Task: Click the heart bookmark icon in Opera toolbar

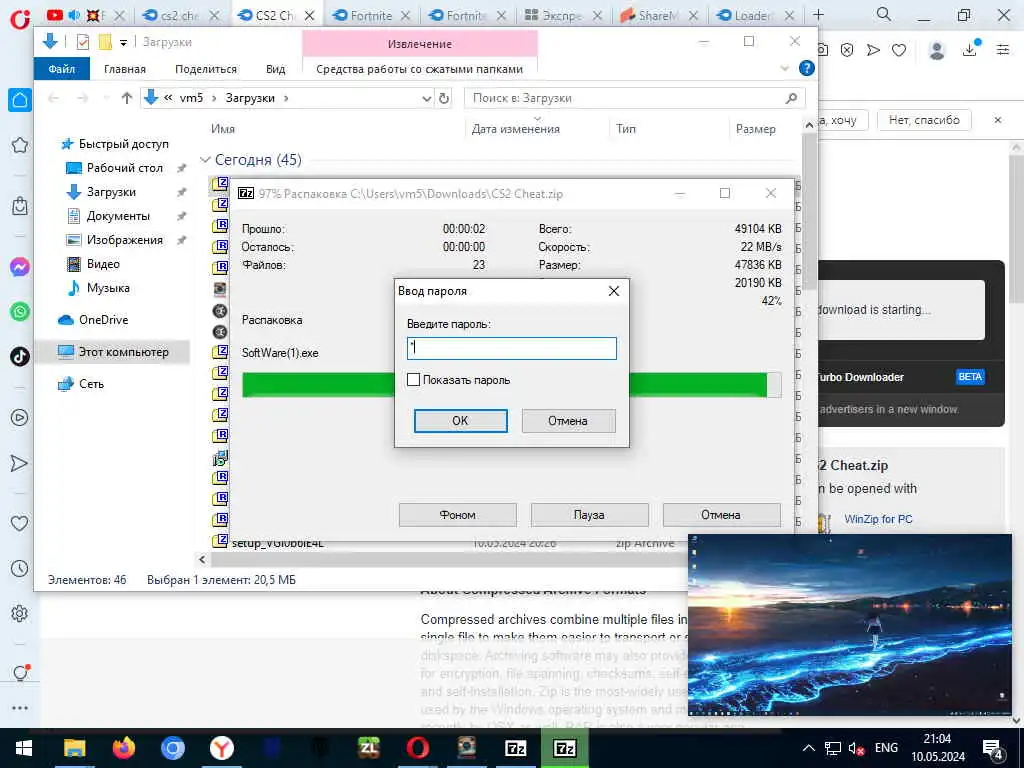Action: point(899,50)
